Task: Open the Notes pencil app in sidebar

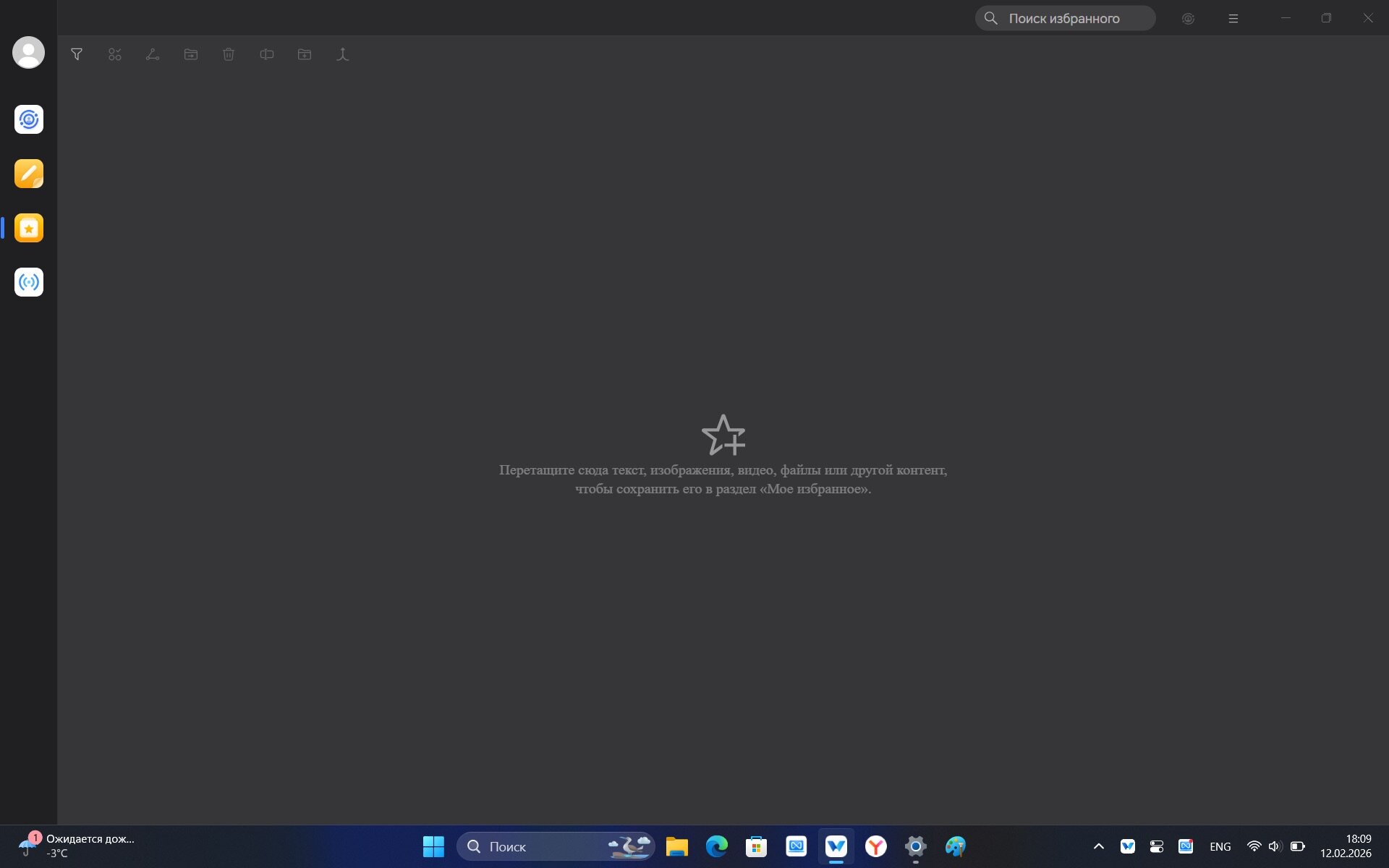Action: pyautogui.click(x=29, y=174)
